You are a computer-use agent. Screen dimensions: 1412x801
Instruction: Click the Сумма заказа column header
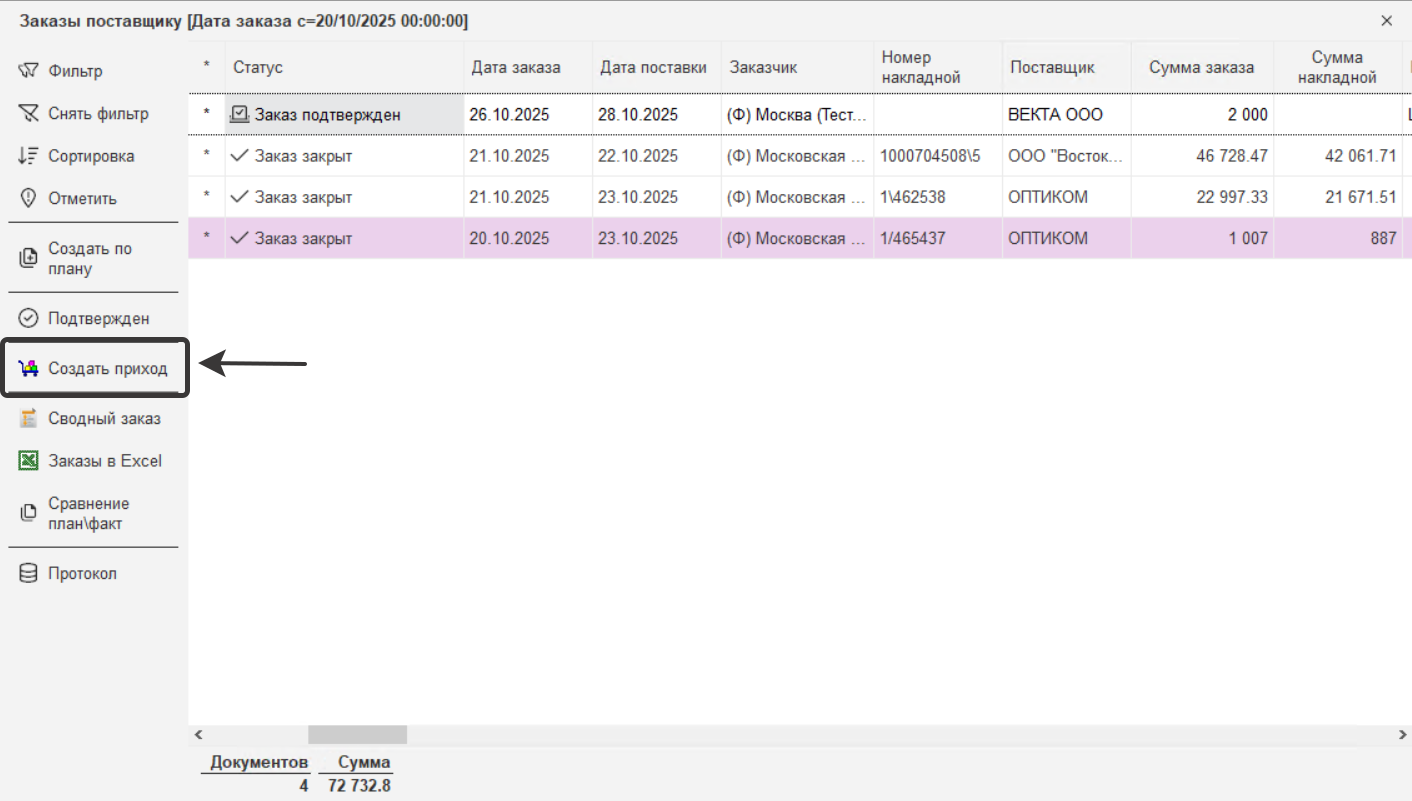[x=1200, y=68]
